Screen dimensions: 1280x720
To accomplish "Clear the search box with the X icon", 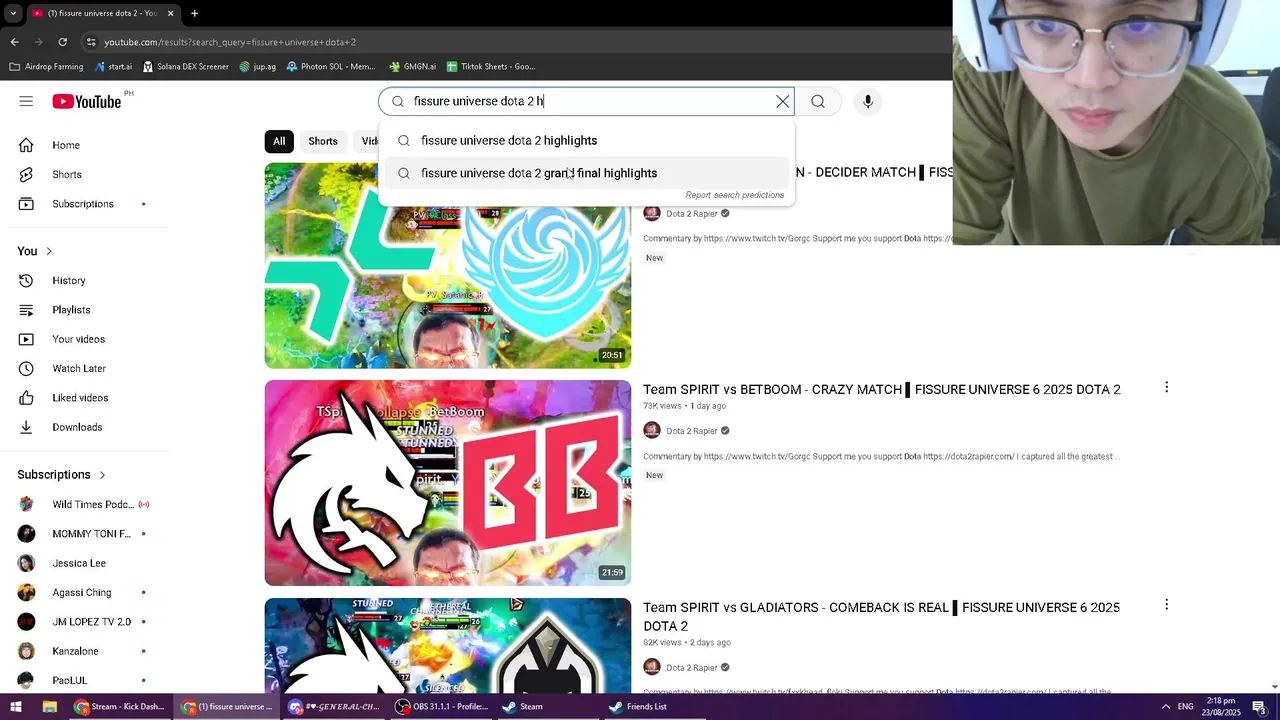I will (783, 101).
